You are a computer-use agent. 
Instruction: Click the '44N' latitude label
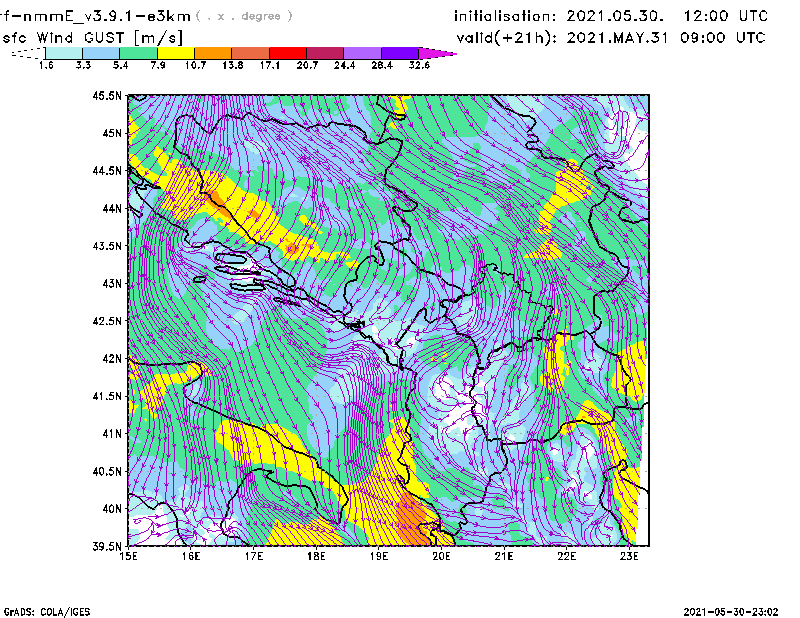(x=112, y=208)
